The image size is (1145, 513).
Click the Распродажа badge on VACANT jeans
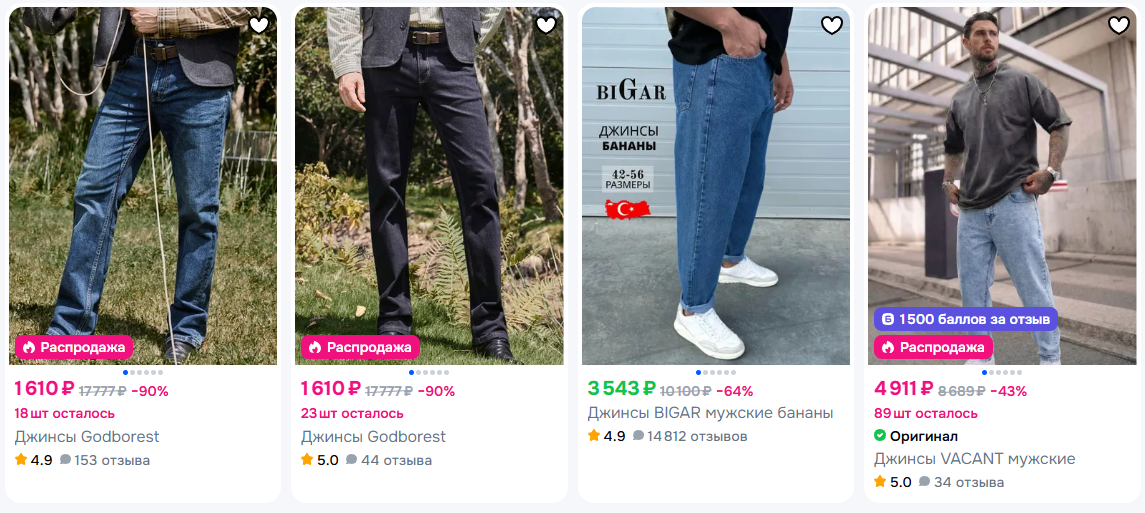pyautogui.click(x=934, y=347)
